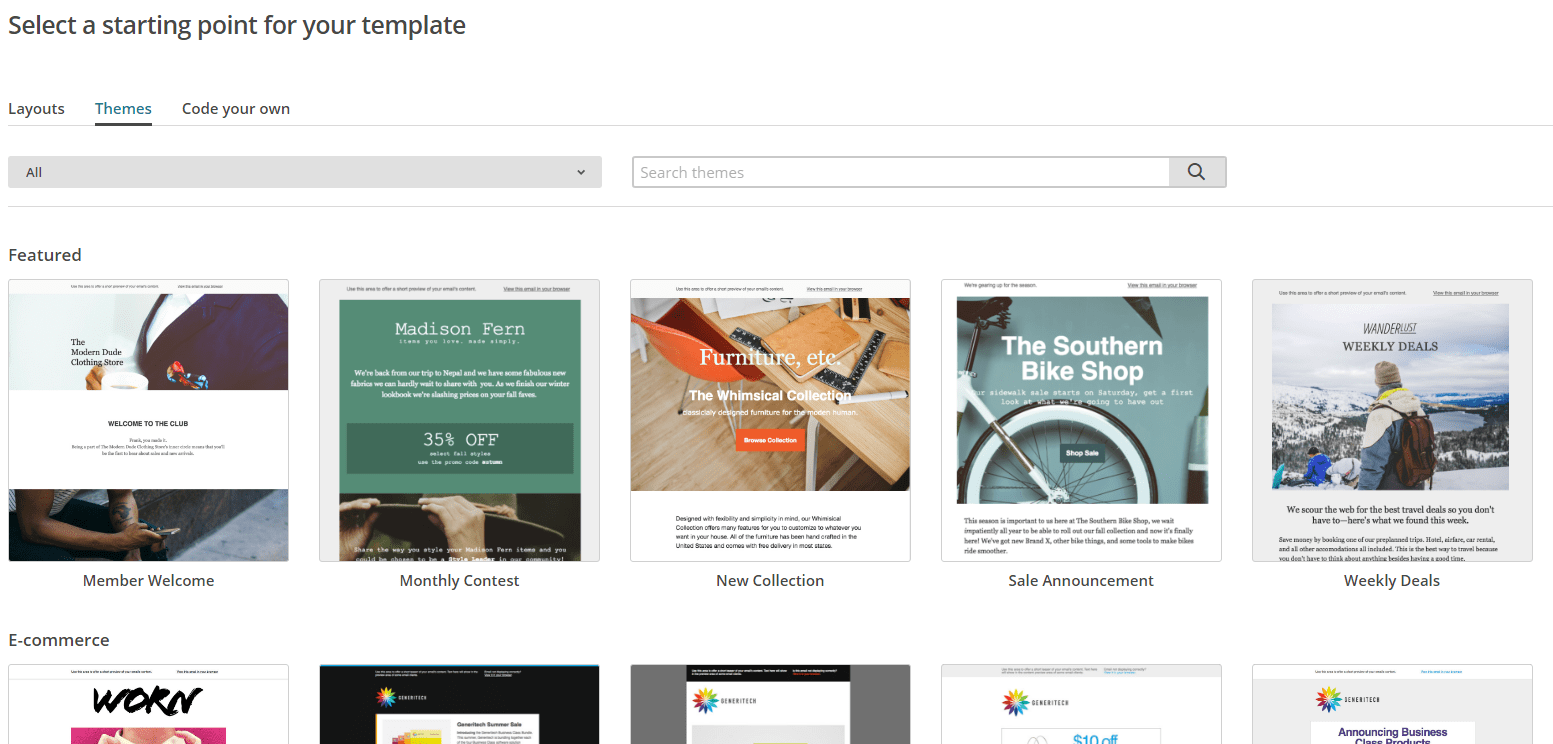
Task: Choose the Monthly Contest theme thumbnail
Action: (459, 420)
